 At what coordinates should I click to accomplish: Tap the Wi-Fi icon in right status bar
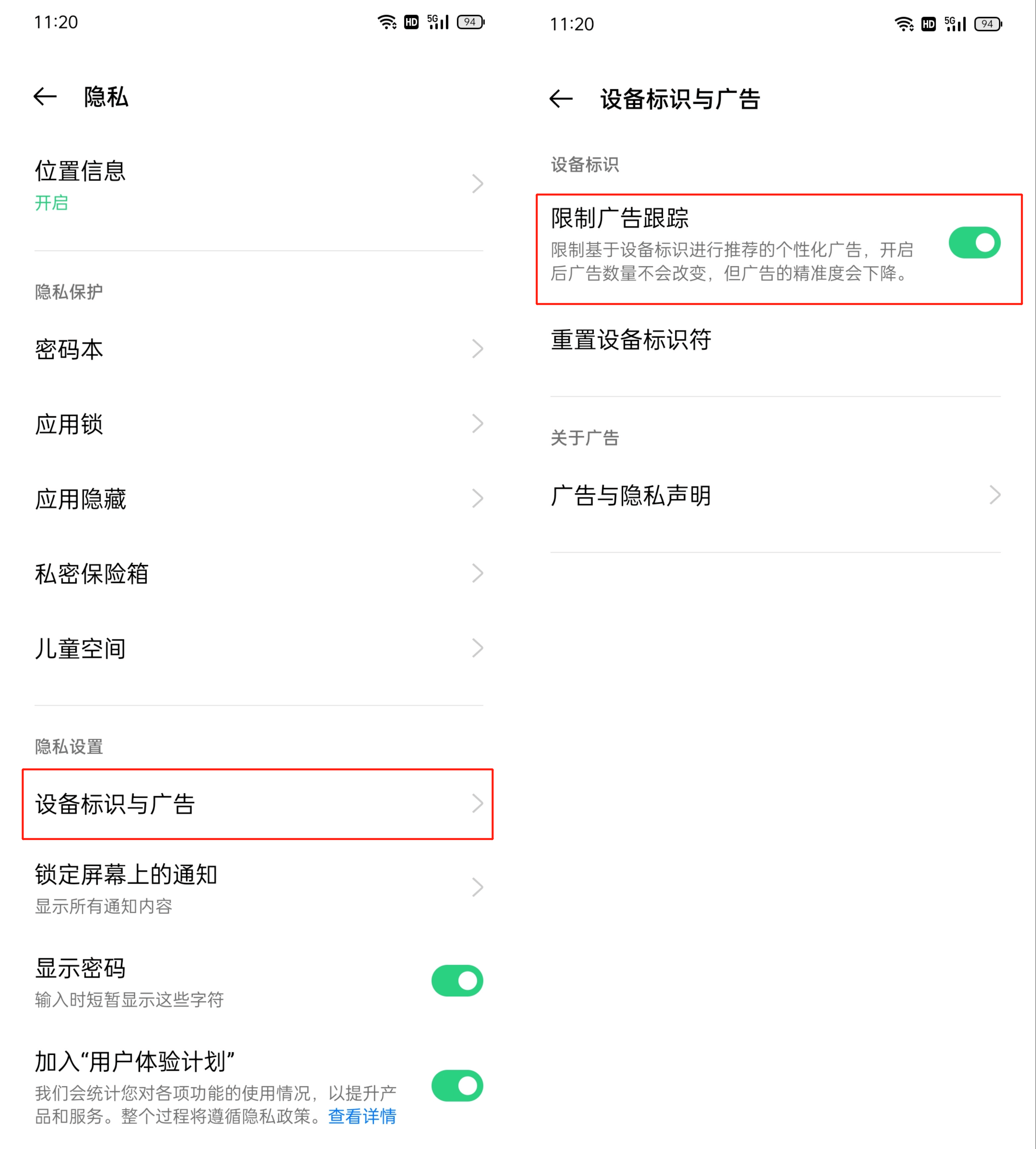(x=903, y=24)
